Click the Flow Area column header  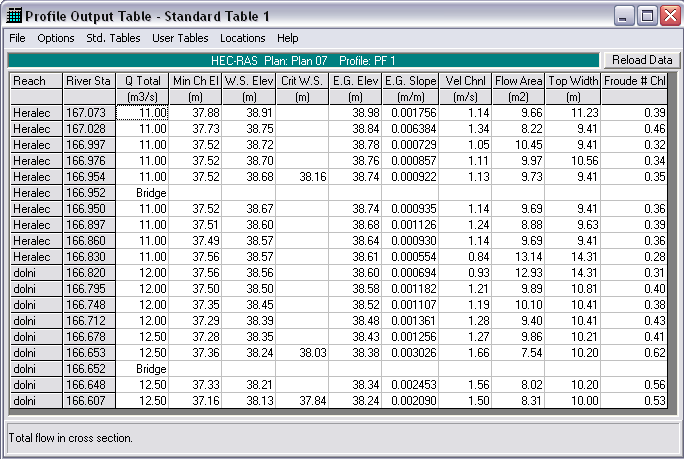[518, 81]
